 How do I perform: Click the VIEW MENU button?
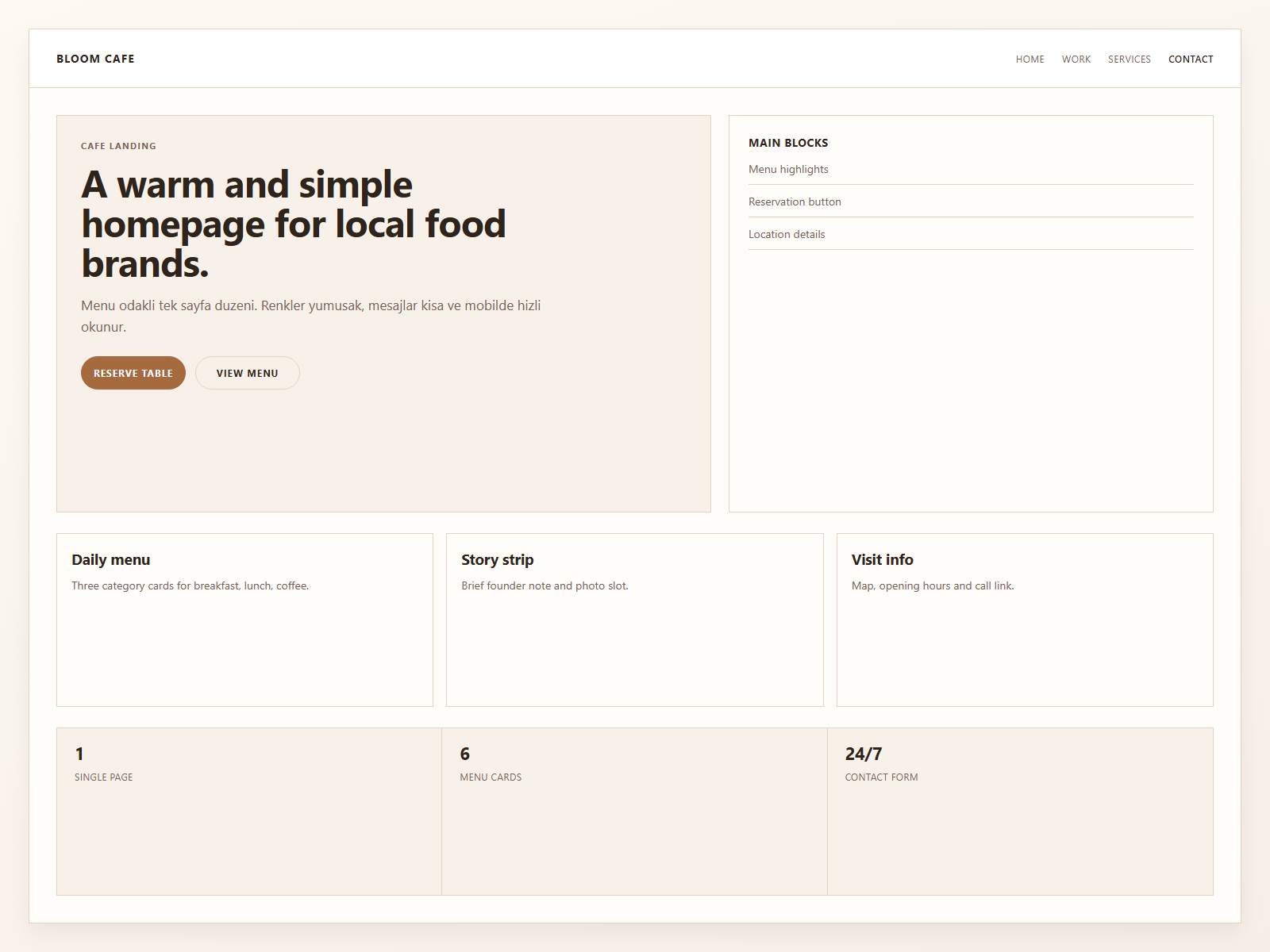(x=247, y=373)
